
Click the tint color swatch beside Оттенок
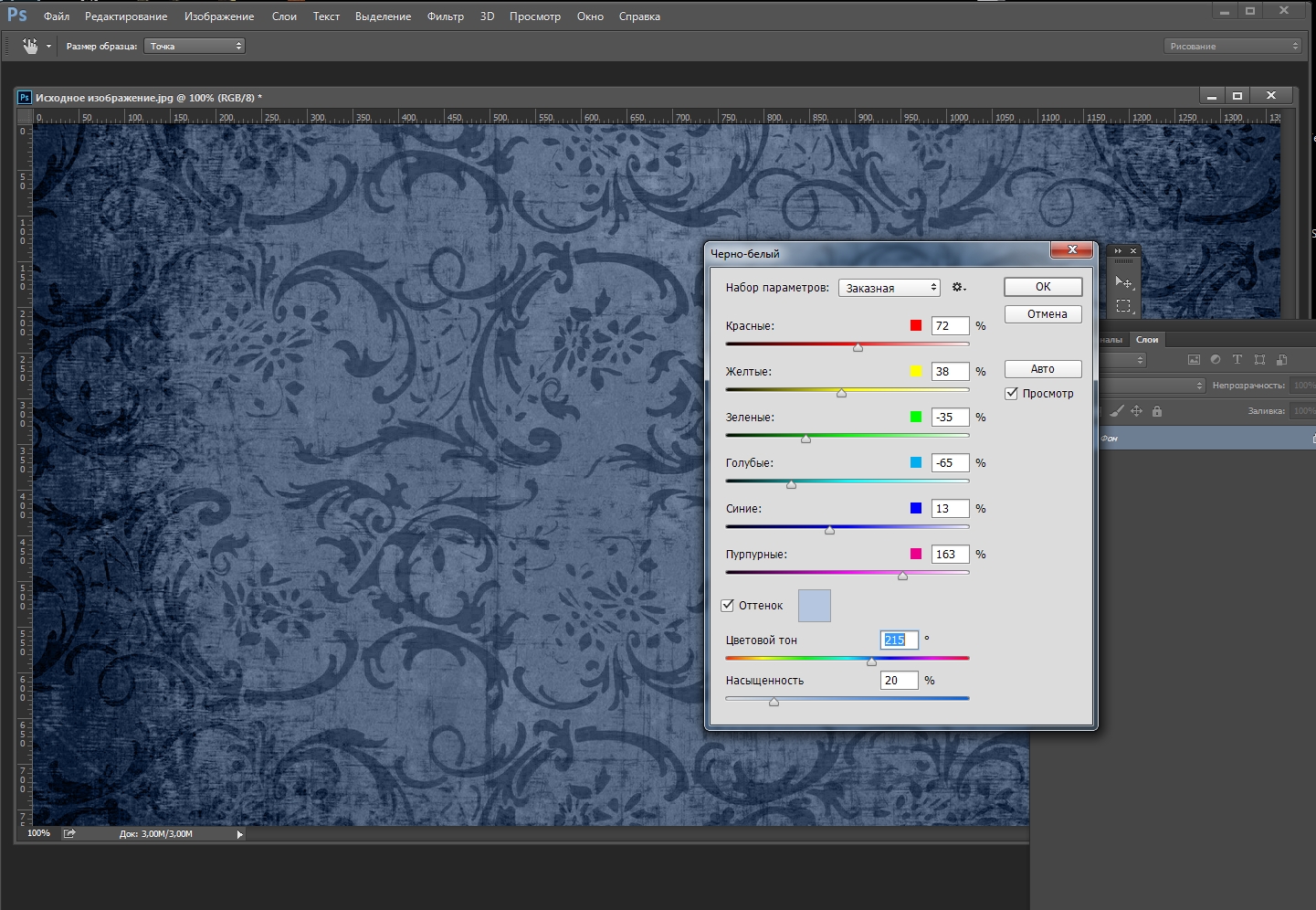[x=815, y=606]
